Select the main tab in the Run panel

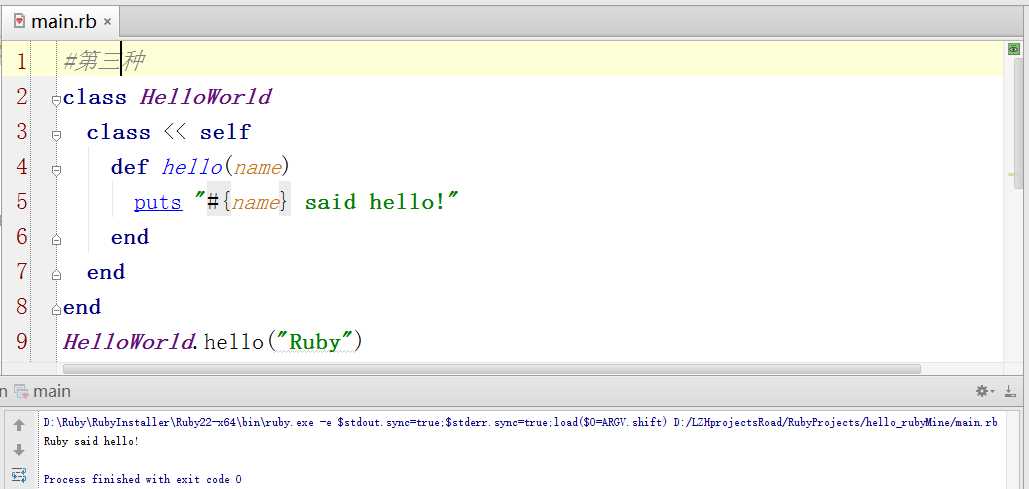(x=52, y=391)
